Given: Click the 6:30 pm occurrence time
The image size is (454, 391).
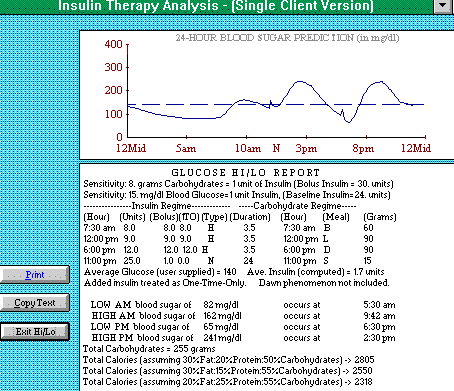Looking at the screenshot, I should (379, 327).
